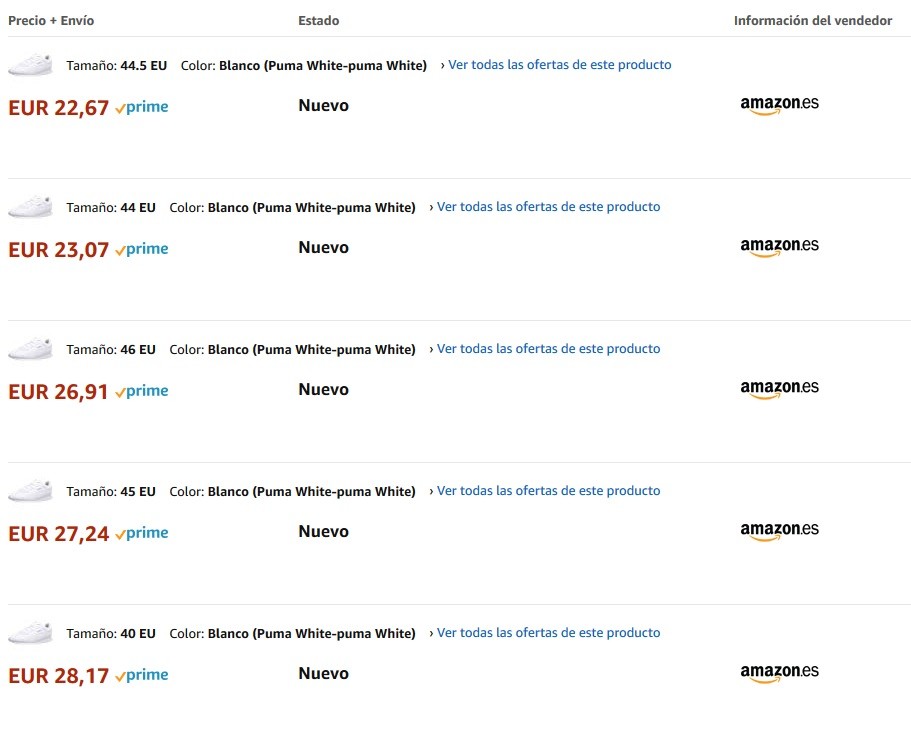Viewport: 911px width, 732px height.
Task: Open the white shoe thumbnail for size 45 EU
Action: tap(30, 491)
